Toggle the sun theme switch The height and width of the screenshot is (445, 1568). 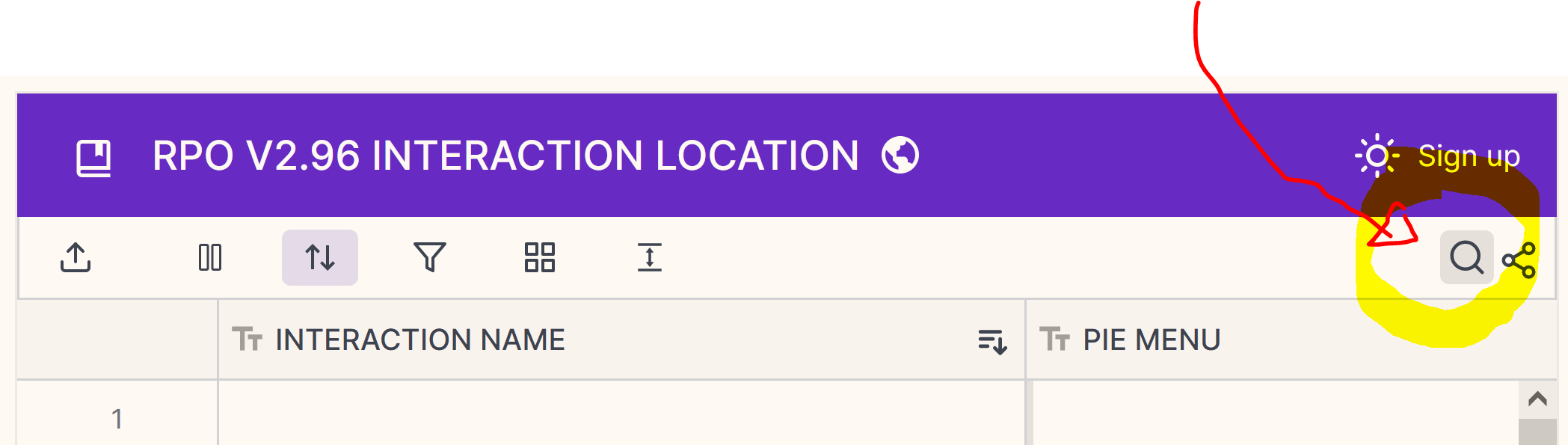tap(1377, 156)
